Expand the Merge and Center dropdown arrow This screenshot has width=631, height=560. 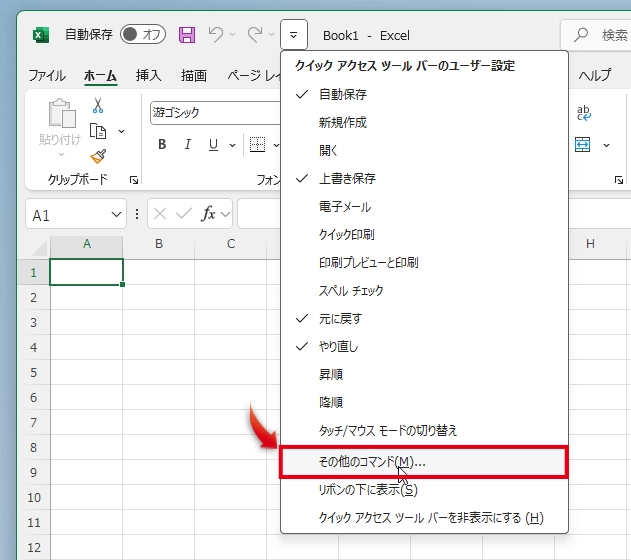606,145
